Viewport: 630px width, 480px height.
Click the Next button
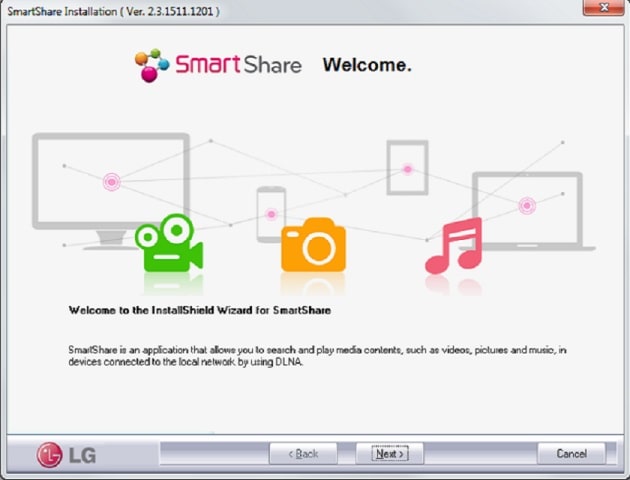(x=389, y=453)
